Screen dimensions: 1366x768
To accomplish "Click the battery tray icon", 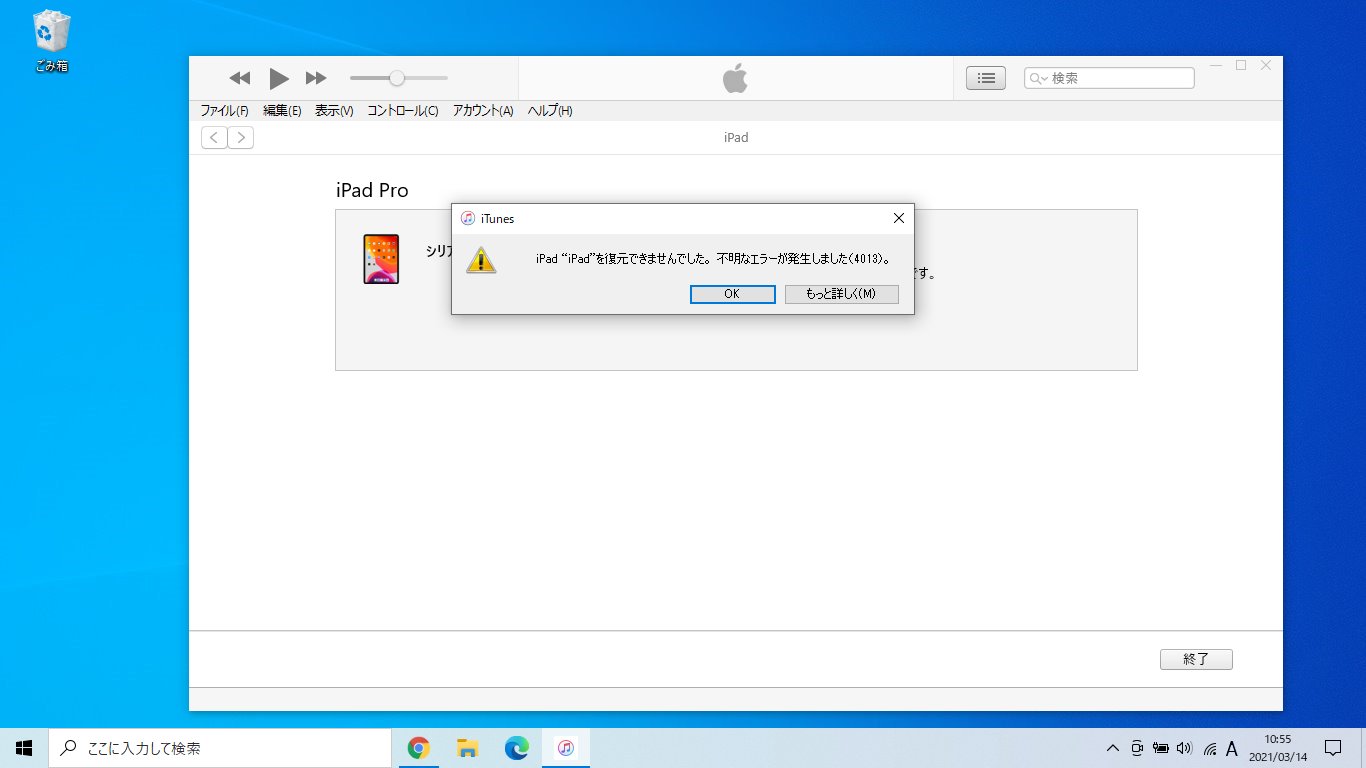I will (x=1161, y=748).
